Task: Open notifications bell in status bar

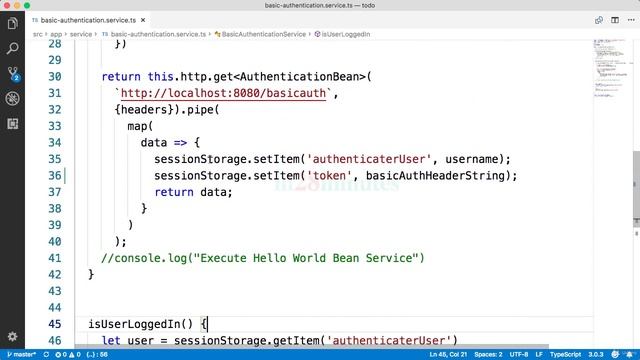Action: tap(630, 354)
